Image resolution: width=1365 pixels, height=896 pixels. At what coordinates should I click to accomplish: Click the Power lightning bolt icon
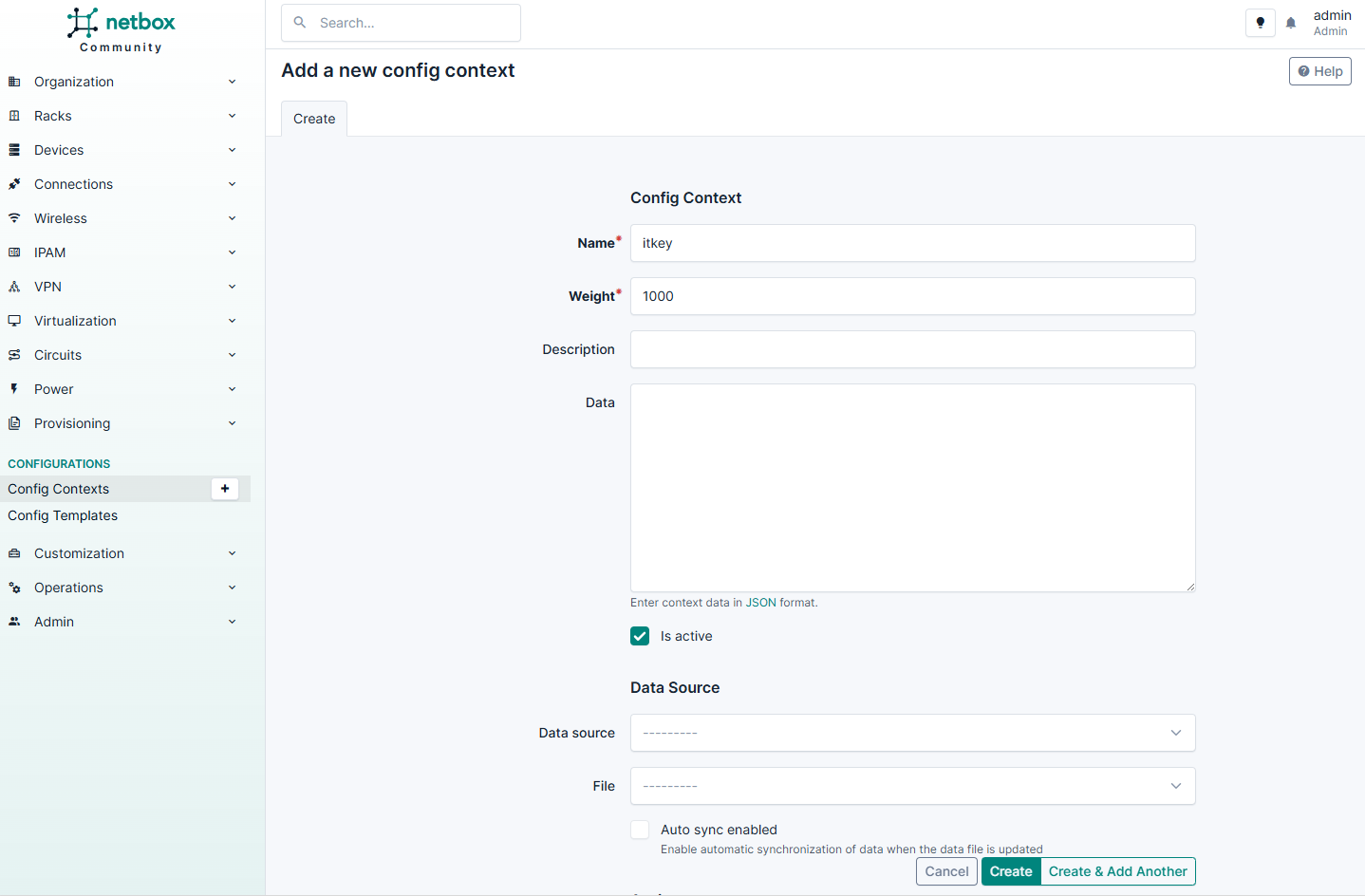pyautogui.click(x=14, y=389)
